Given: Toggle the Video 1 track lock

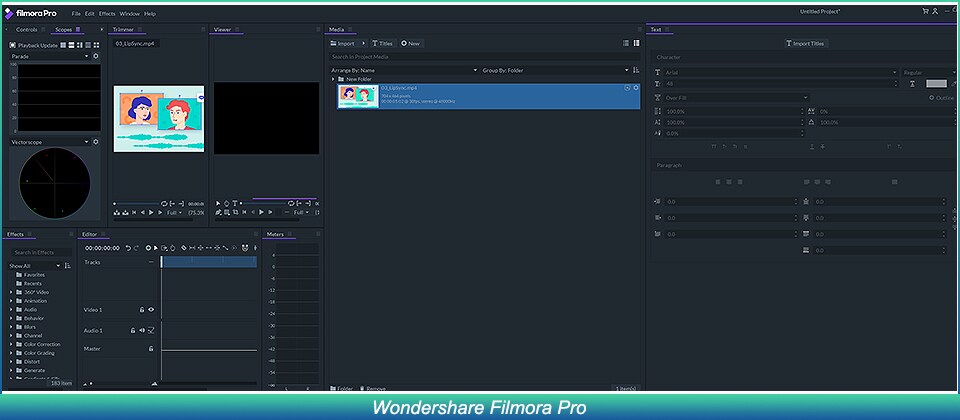Looking at the screenshot, I should [x=141, y=310].
